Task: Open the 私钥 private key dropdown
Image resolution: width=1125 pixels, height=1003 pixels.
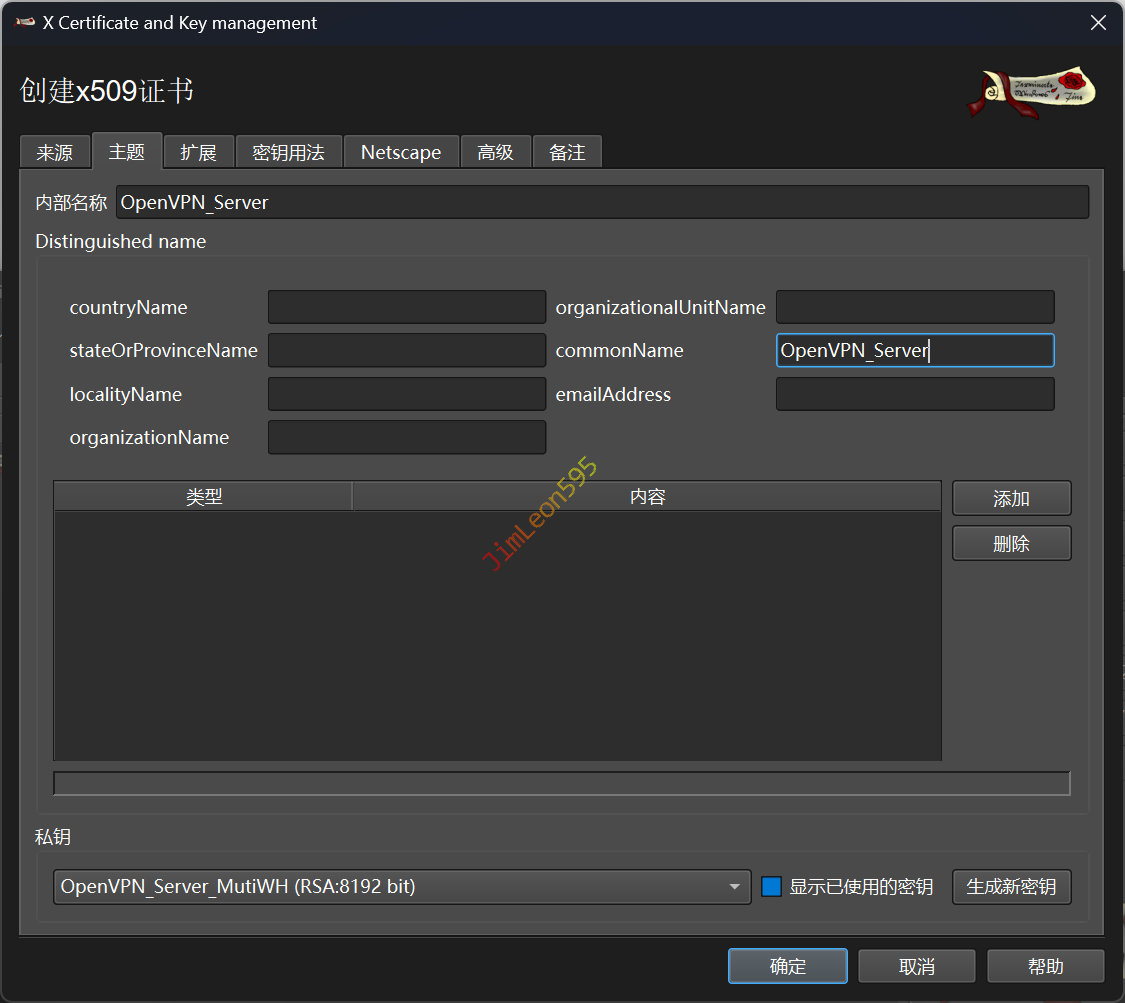Action: pyautogui.click(x=401, y=887)
